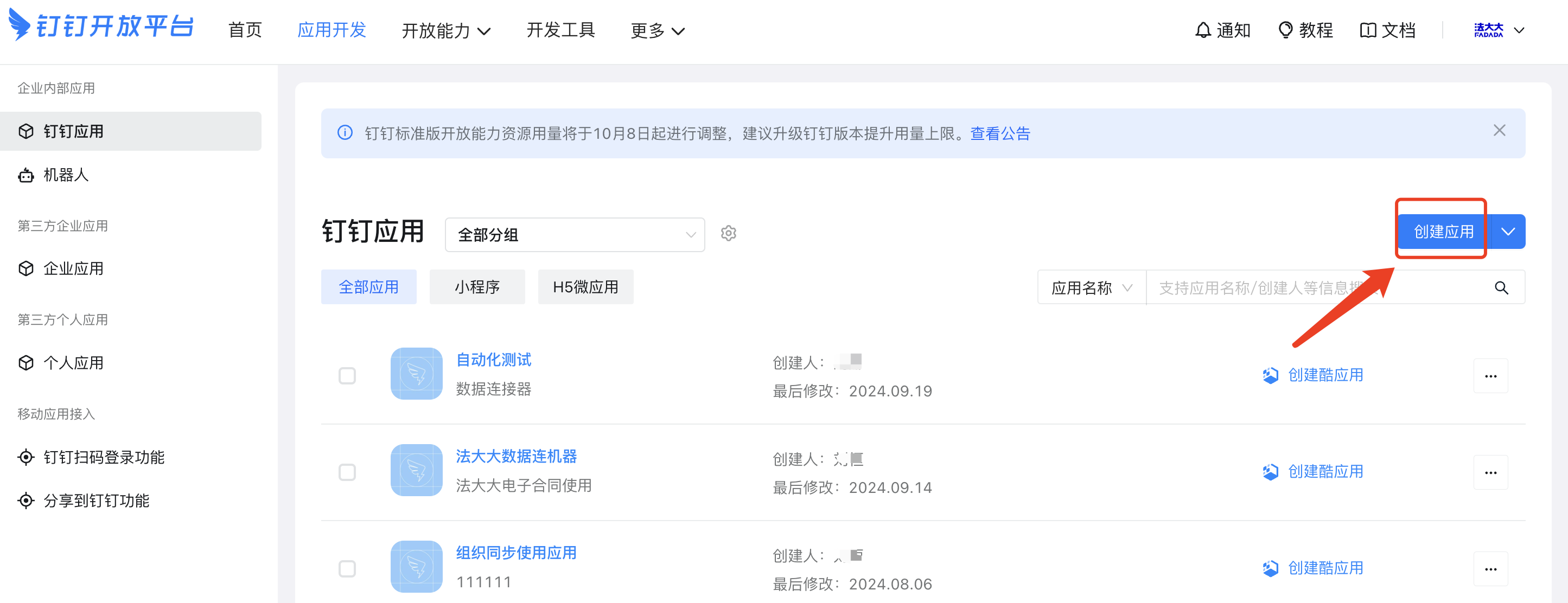The width and height of the screenshot is (1568, 603).
Task: Select 钉钉应用 cube icon in sidebar
Action: click(x=26, y=131)
